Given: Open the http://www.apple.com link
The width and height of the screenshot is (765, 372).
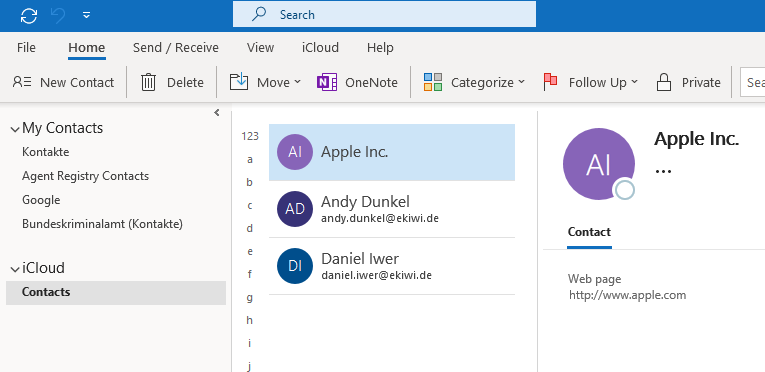Looking at the screenshot, I should tap(627, 295).
